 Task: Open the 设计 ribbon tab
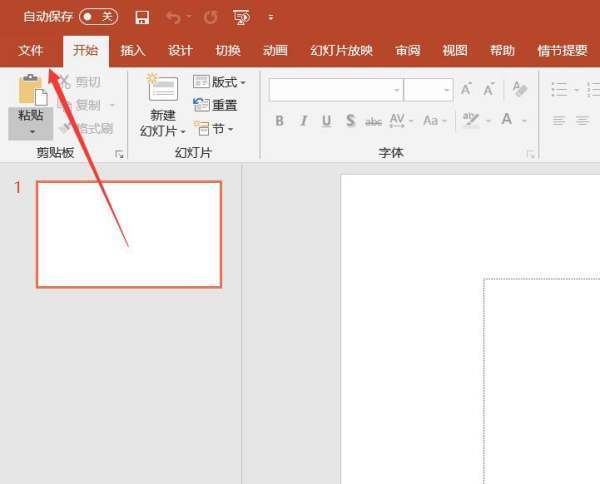180,51
